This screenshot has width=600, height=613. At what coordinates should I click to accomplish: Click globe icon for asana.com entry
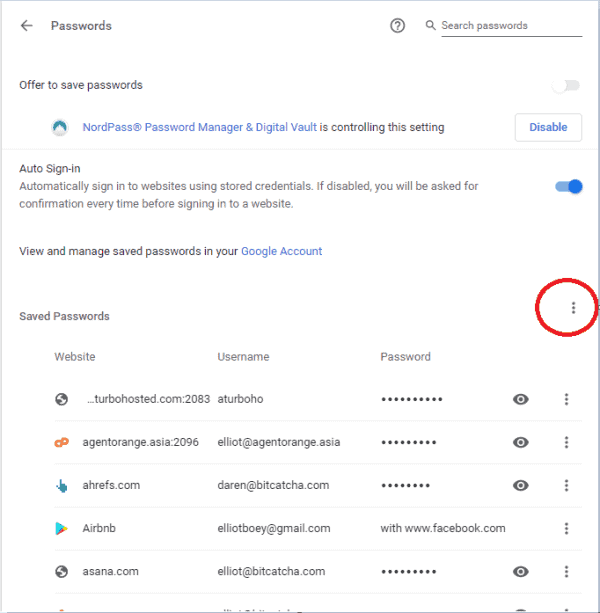61,572
